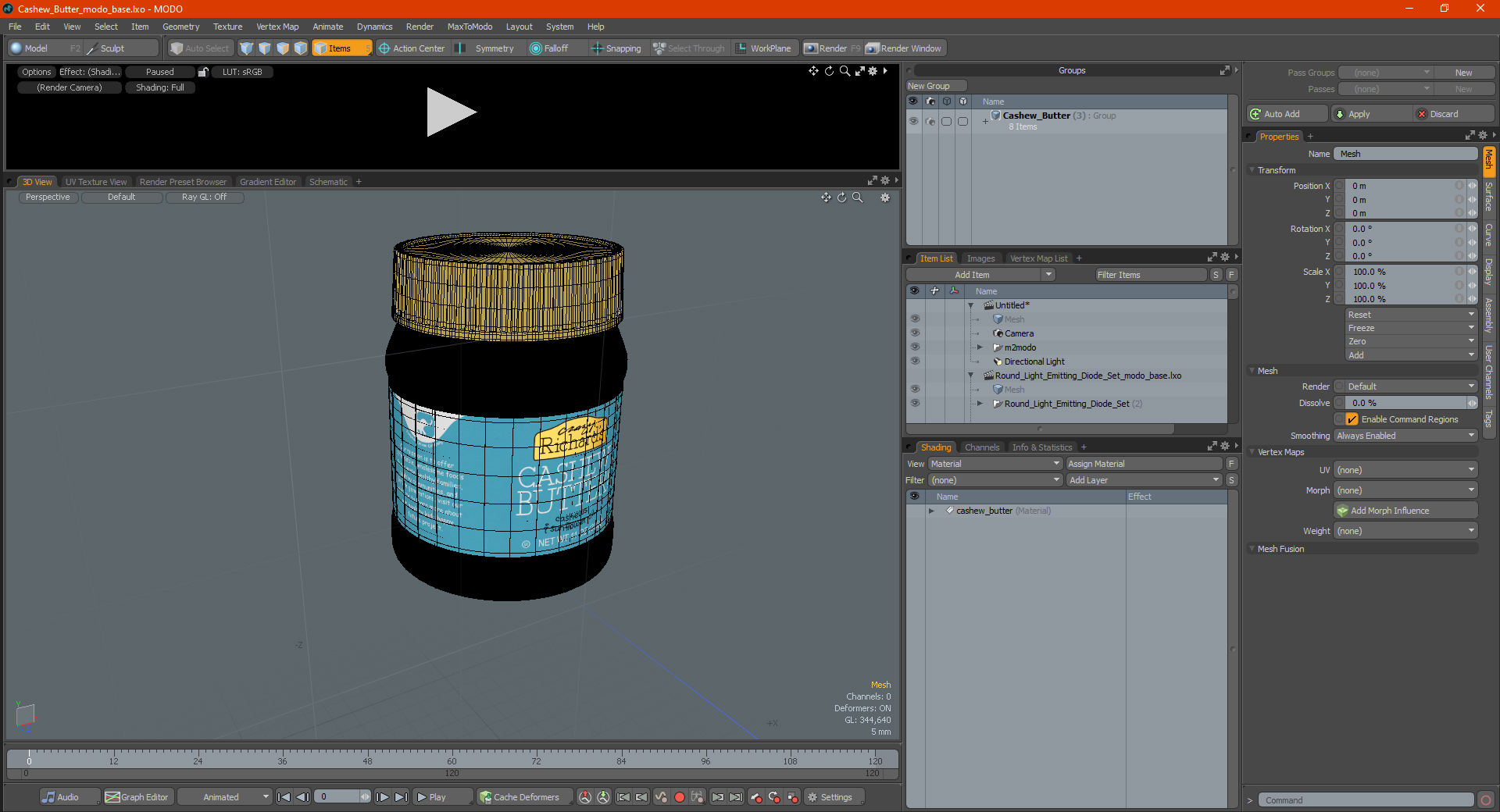Switch to Images tab

coord(980,258)
